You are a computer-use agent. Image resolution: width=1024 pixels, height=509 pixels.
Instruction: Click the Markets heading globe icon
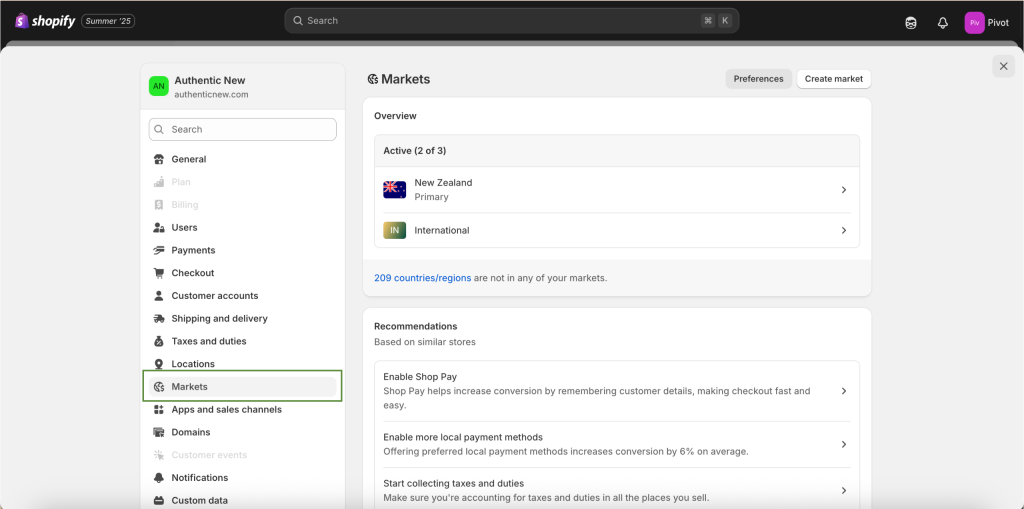[373, 79]
